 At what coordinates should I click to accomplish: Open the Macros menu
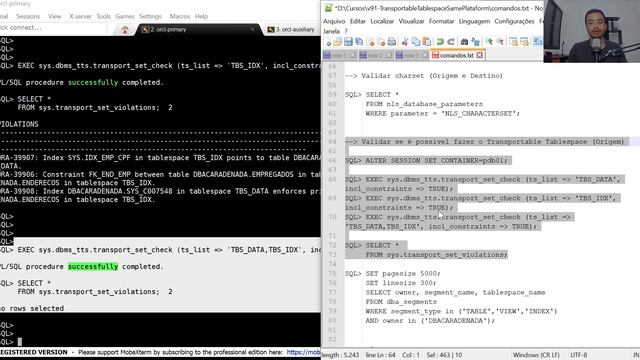180,16
